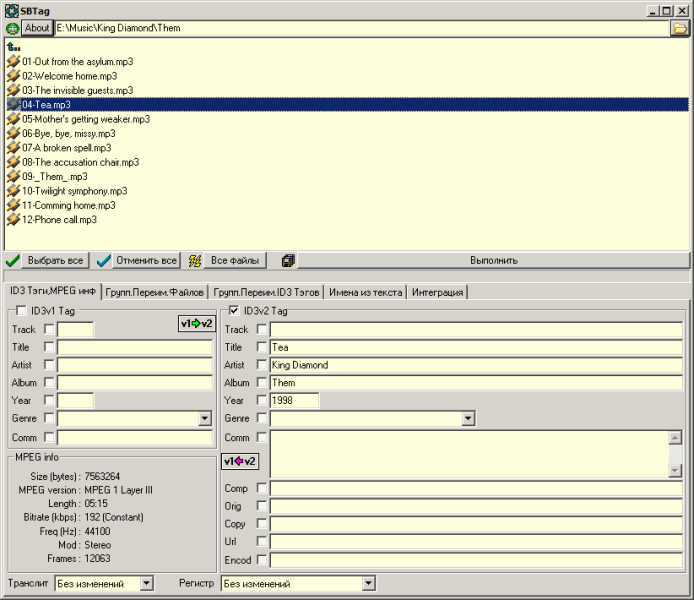Click green checkmark icon for Выбрать все

tap(13, 261)
